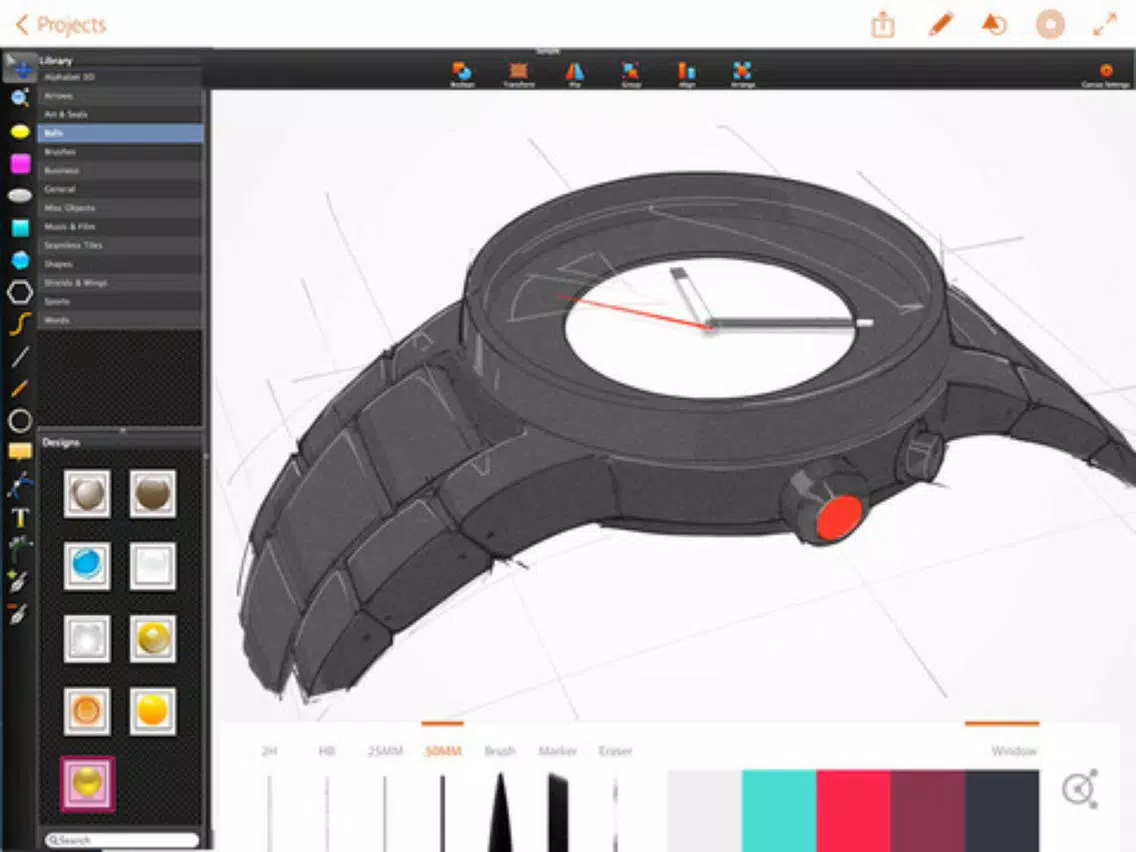Click the Boolean toolbar icon
The width and height of the screenshot is (1136, 852).
[462, 73]
